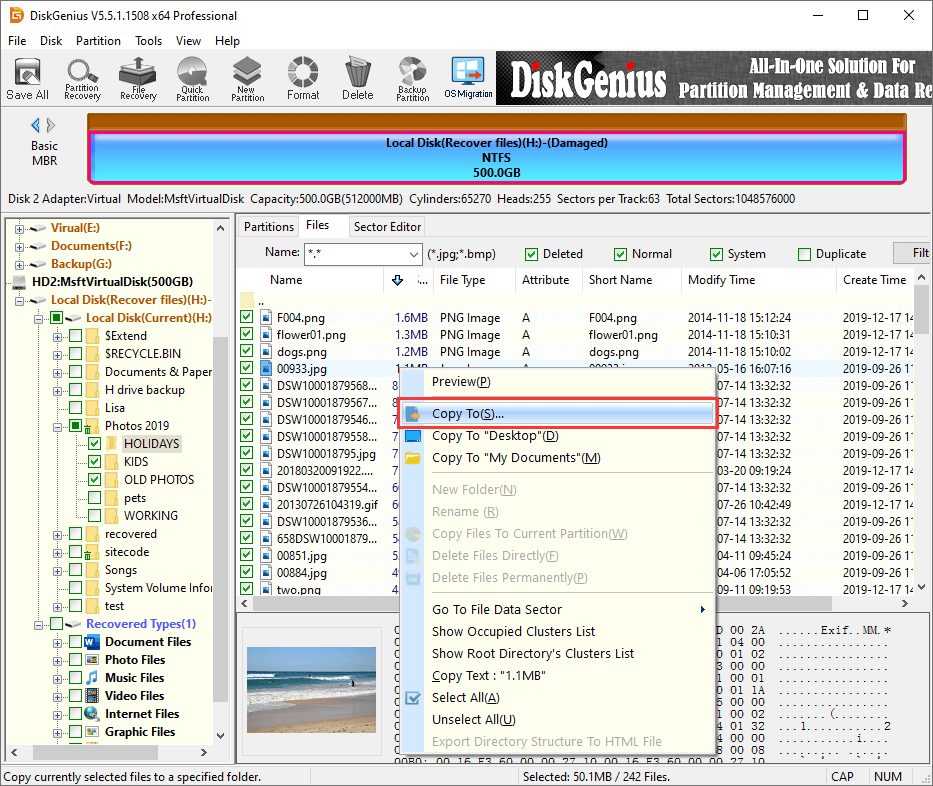Image resolution: width=933 pixels, height=786 pixels.
Task: Check the pets folder checkbox
Action: [x=95, y=497]
